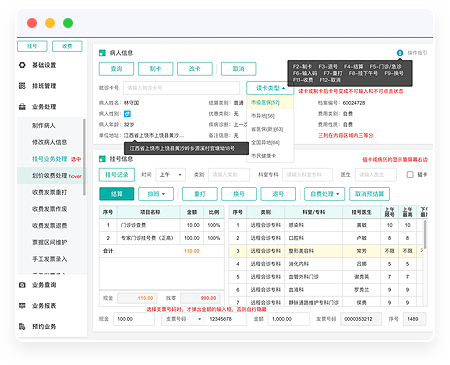Open 收费发票重打 submenu item
This screenshot has height=365, width=450.
click(x=50, y=192)
